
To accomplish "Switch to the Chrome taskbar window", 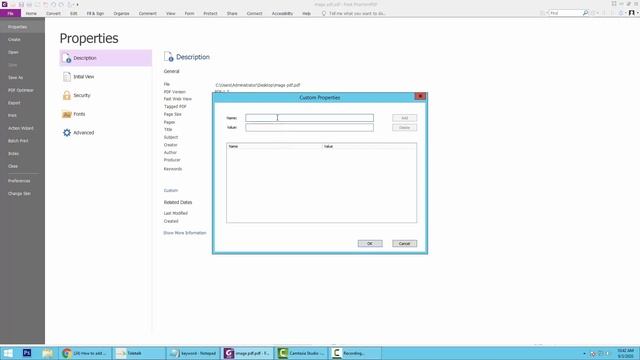I will point(84,353).
